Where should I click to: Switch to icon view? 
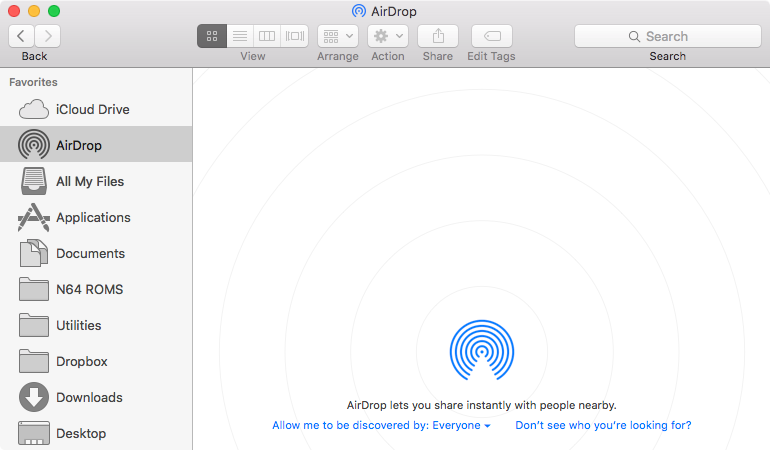coord(212,36)
